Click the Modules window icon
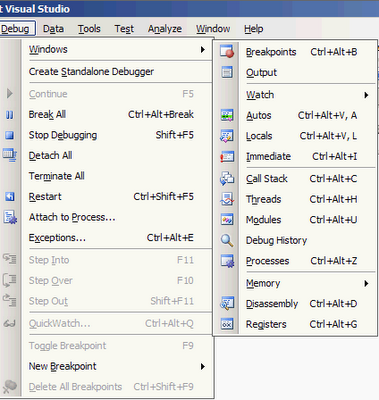The image size is (379, 400). (x=227, y=220)
